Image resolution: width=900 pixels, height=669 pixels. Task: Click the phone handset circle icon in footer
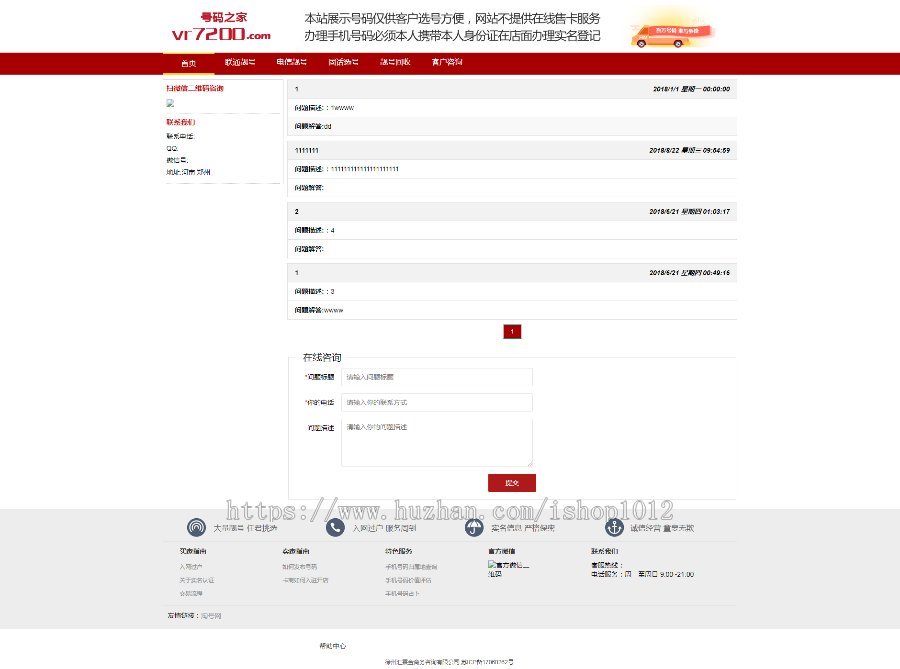pos(335,527)
